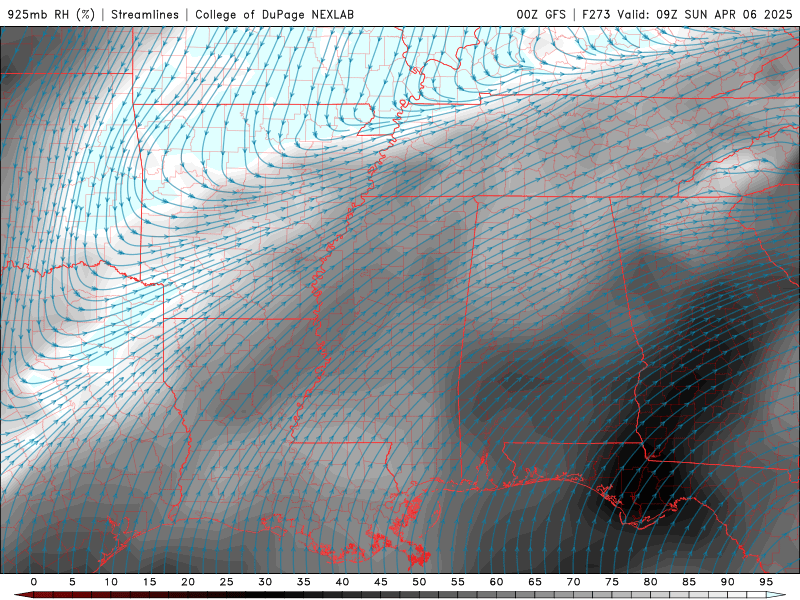Image resolution: width=800 pixels, height=600 pixels.
Task: Click the 40 value on the colorbar
Action: point(342,582)
